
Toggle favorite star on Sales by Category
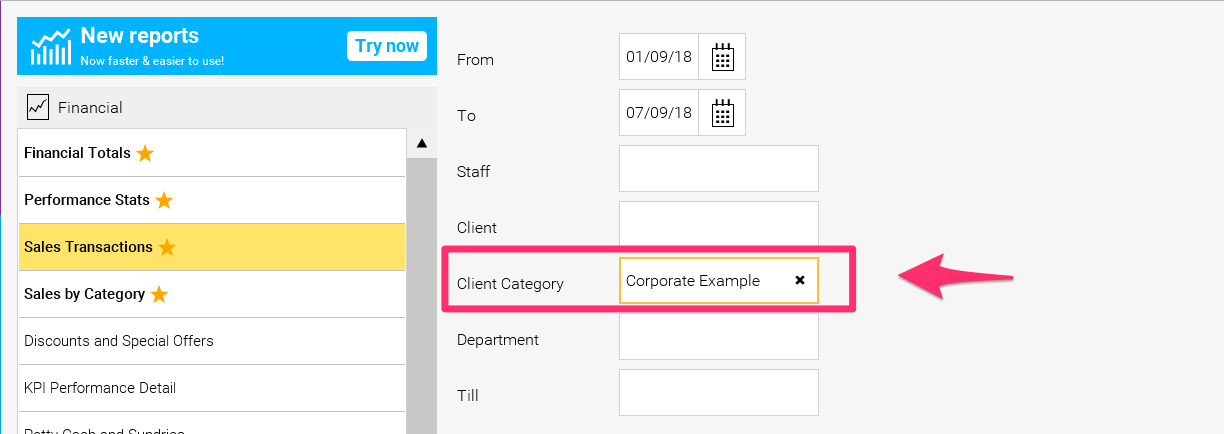pos(158,294)
